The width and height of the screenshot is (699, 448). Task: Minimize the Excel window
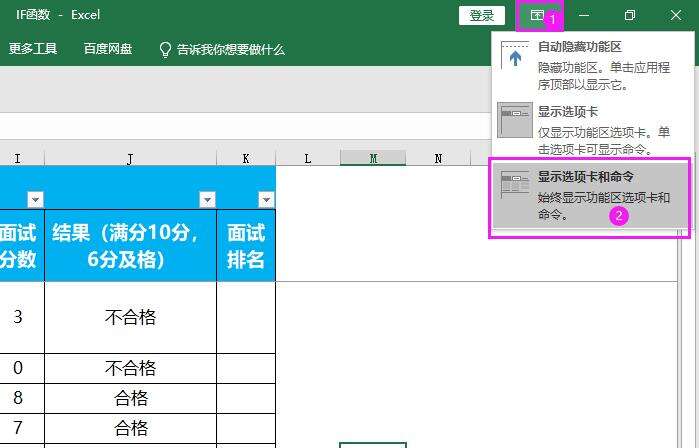click(584, 16)
